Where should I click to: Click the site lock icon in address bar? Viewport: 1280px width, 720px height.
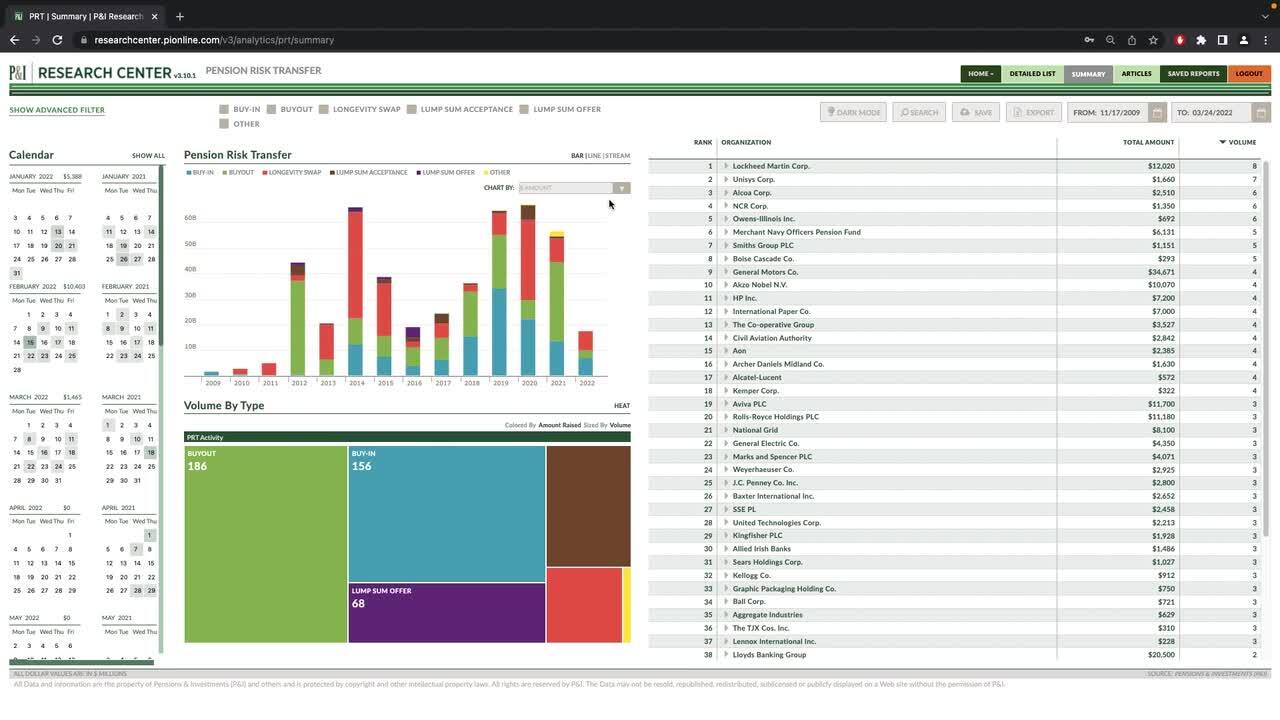[84, 40]
